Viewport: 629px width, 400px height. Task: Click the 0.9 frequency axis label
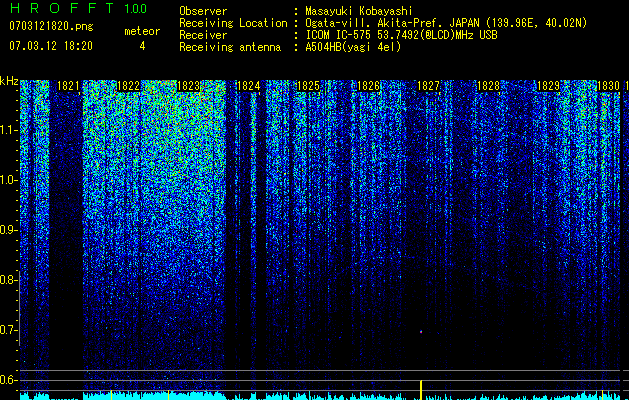coord(8,230)
